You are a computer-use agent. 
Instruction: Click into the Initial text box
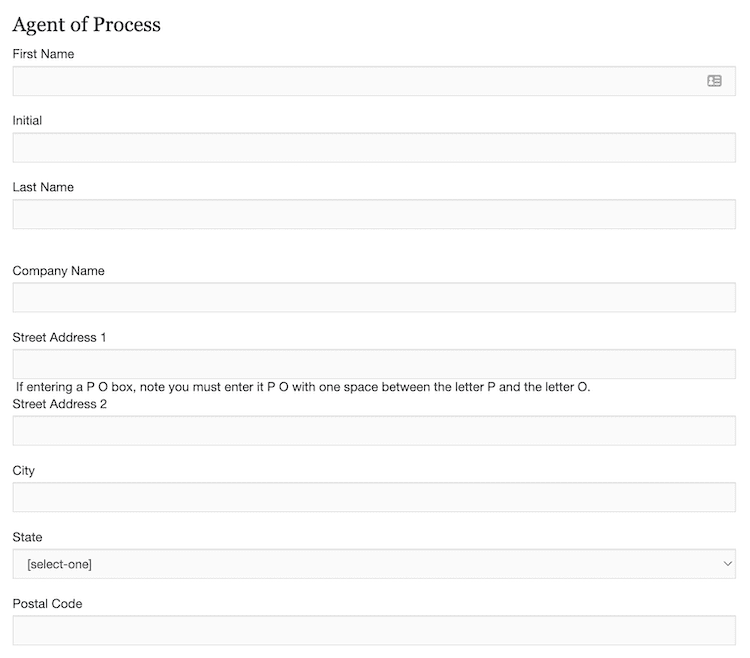pos(374,148)
